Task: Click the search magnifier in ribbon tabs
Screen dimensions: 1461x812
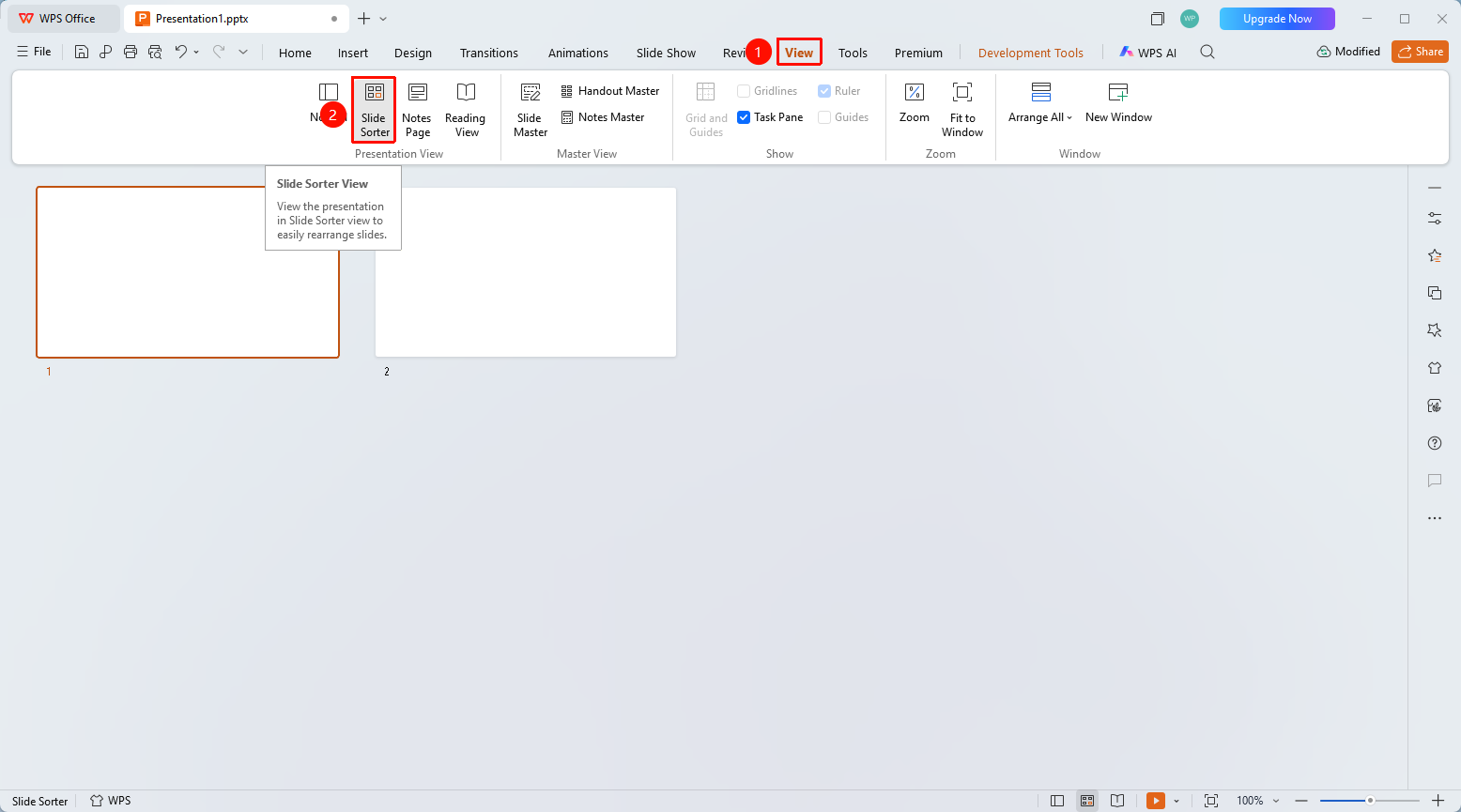Action: pos(1207,53)
